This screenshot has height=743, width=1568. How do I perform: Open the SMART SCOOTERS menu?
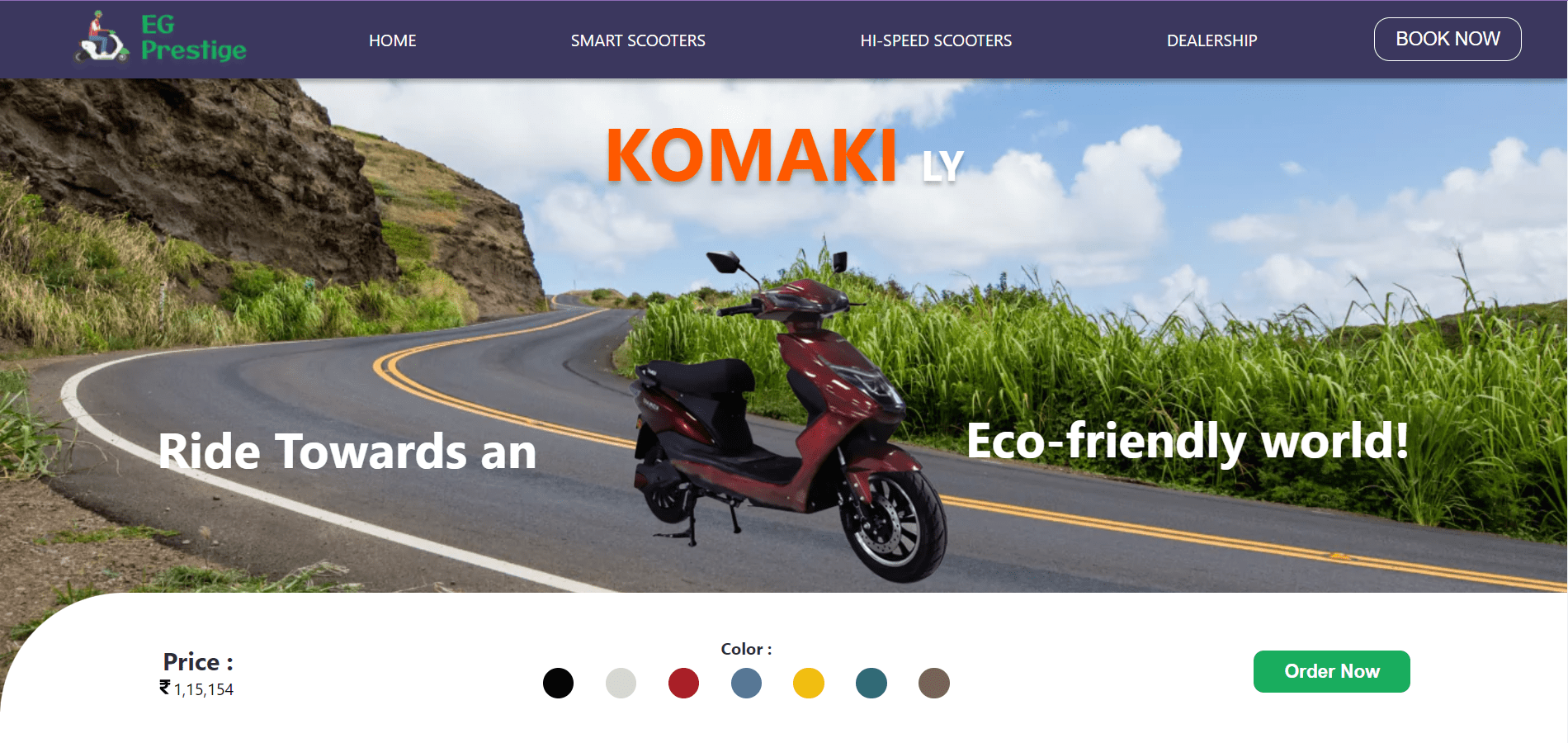click(x=638, y=40)
